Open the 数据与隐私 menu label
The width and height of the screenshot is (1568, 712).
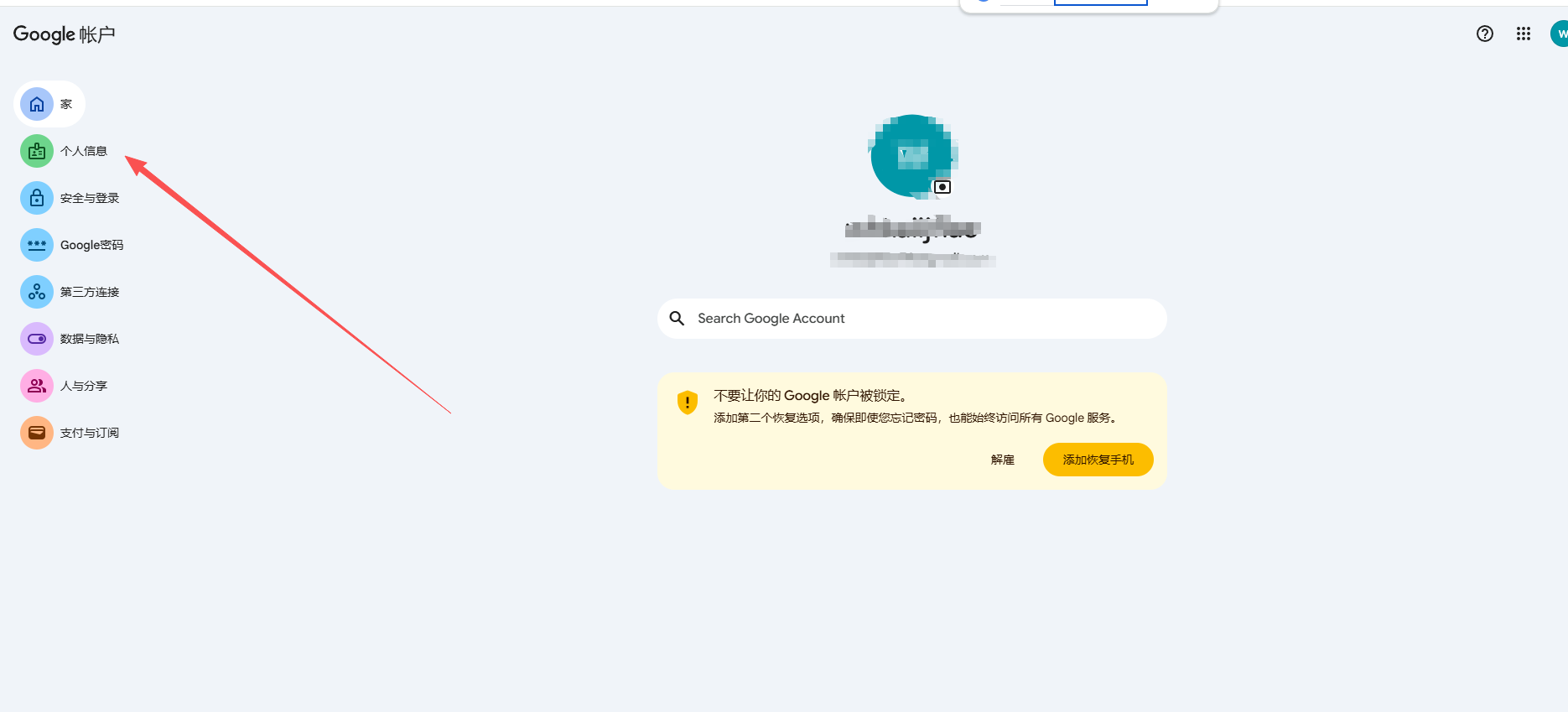click(x=90, y=339)
